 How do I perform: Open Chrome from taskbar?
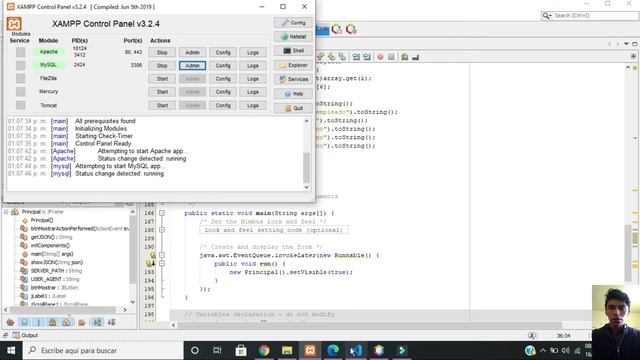click(264, 350)
